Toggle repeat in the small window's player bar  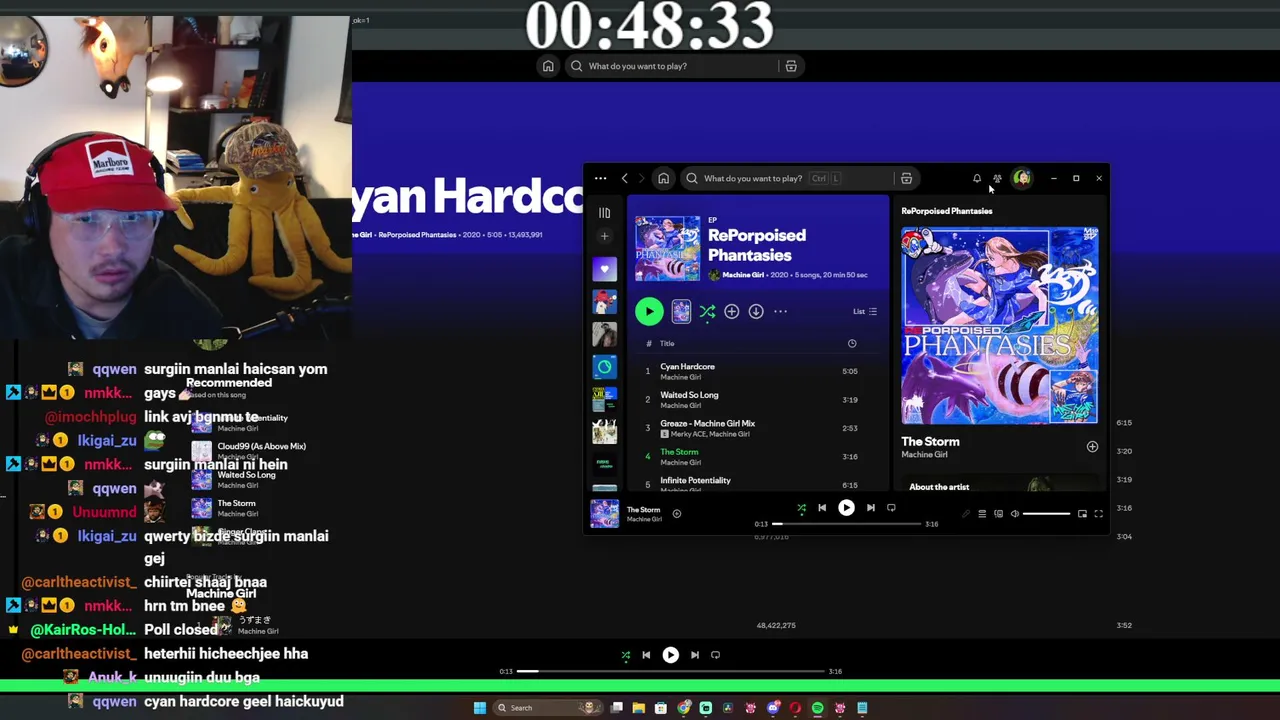pos(891,508)
